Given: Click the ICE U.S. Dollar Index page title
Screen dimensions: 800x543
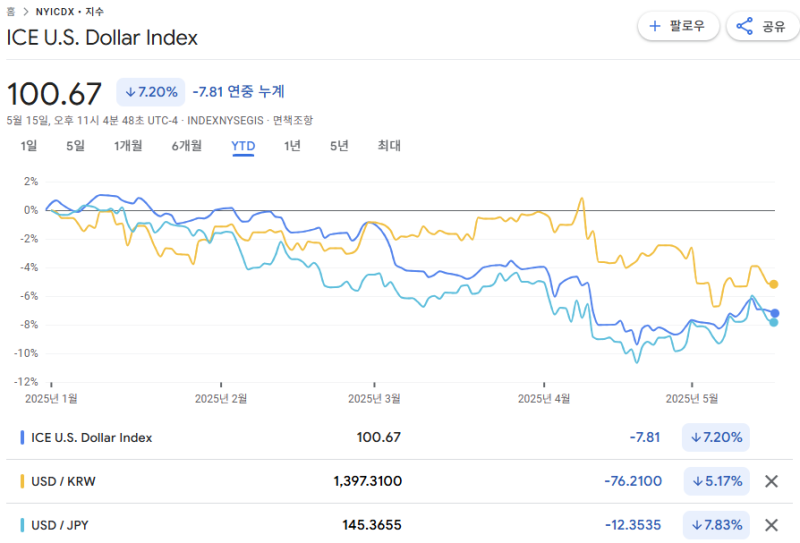Looking at the screenshot, I should (x=102, y=38).
